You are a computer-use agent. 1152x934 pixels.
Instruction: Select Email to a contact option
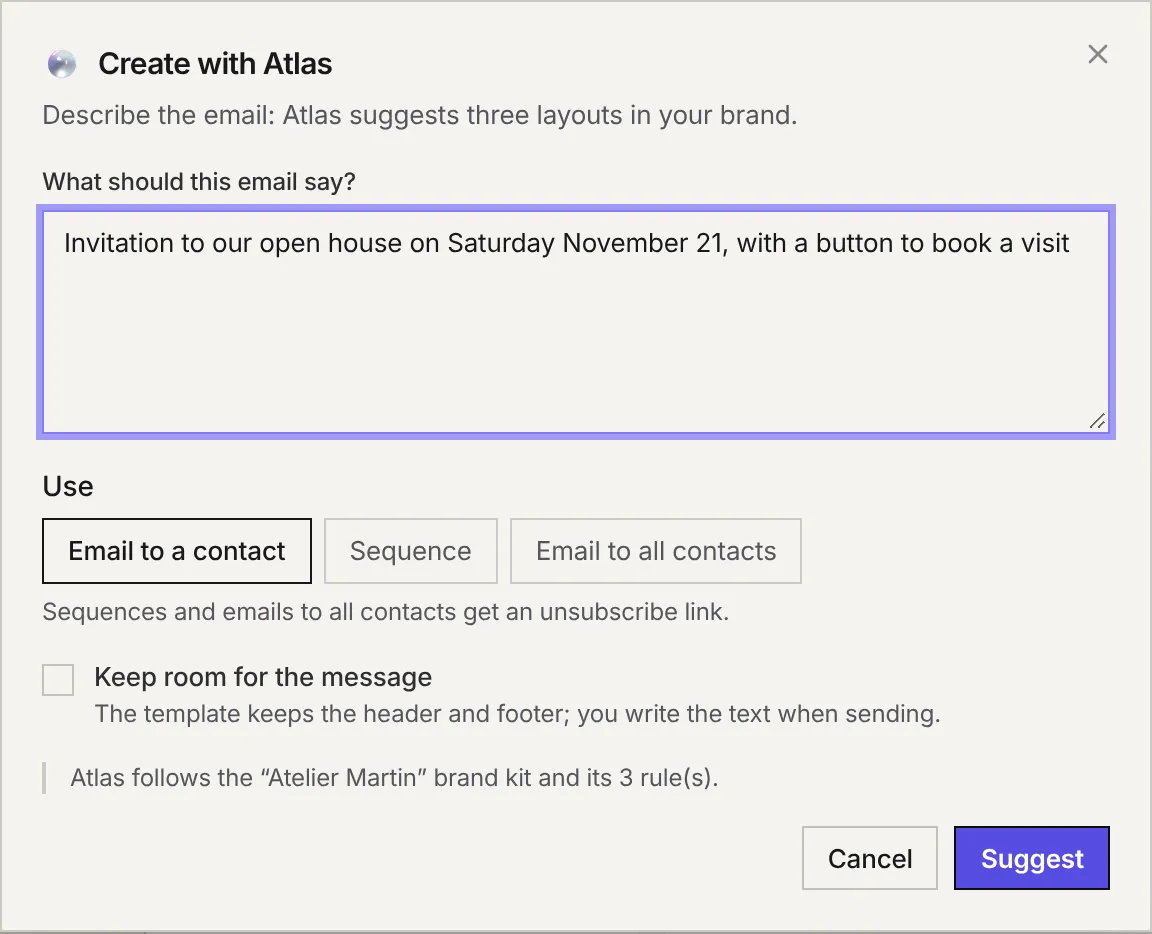pyautogui.click(x=177, y=551)
